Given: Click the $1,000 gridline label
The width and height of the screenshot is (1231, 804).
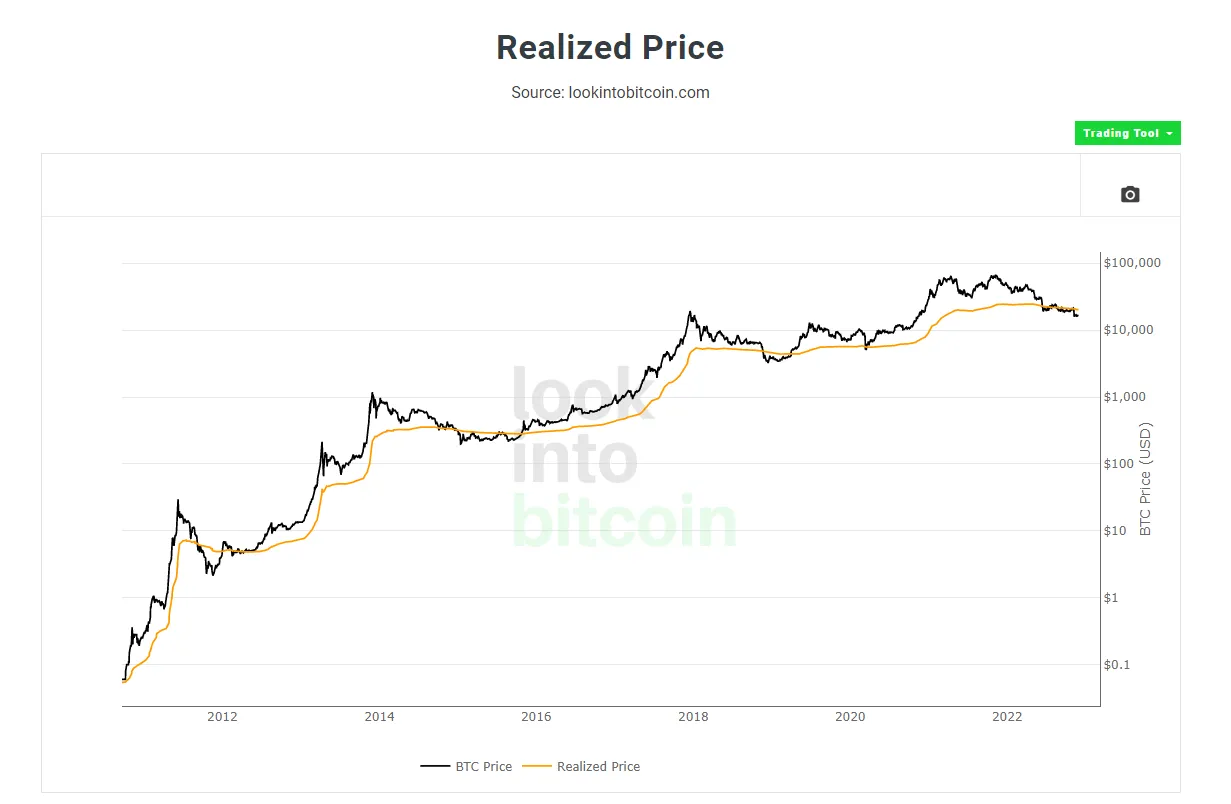Looking at the screenshot, I should coord(1124,396).
